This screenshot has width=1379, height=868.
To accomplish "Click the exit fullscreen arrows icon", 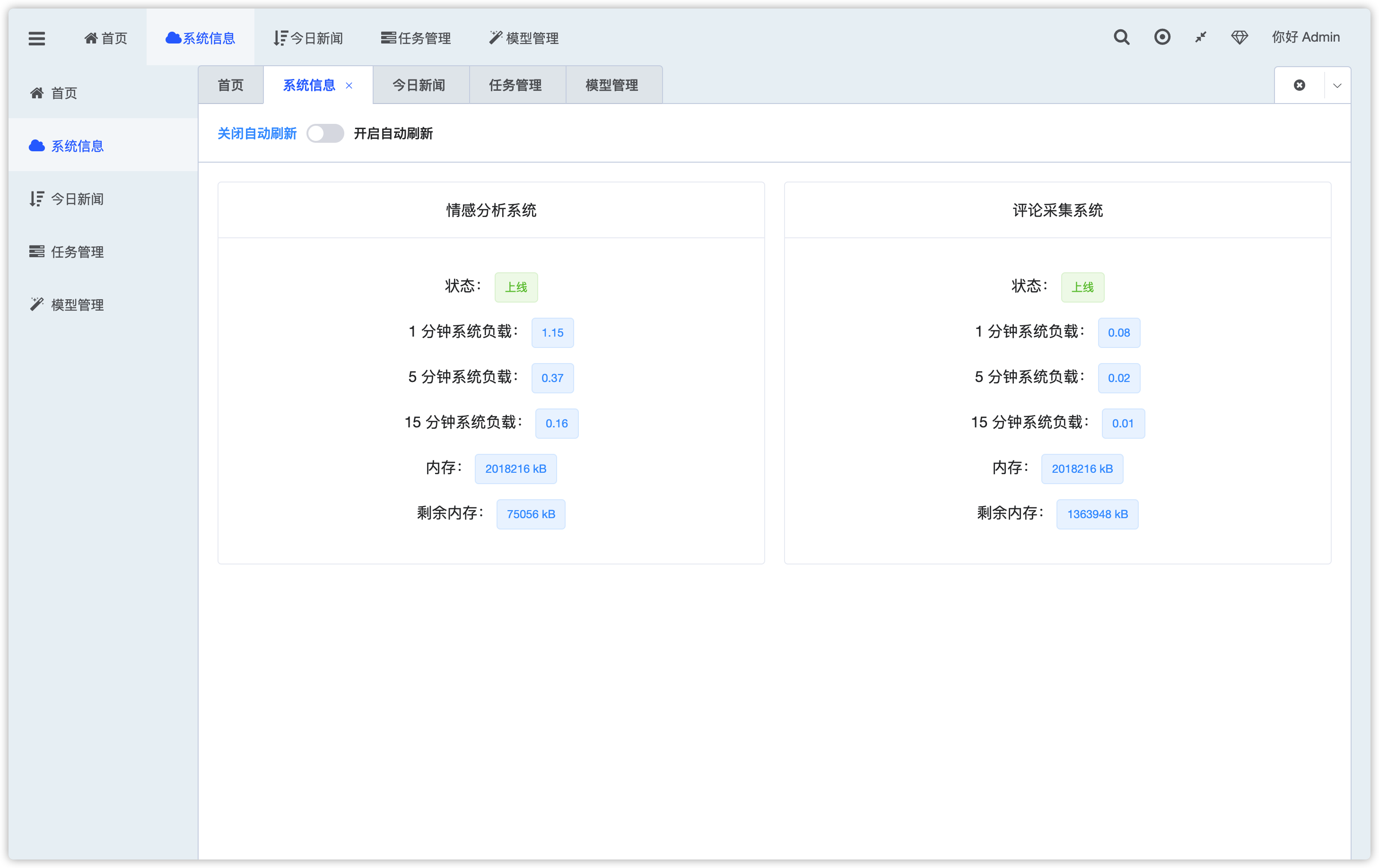I will [x=1200, y=37].
